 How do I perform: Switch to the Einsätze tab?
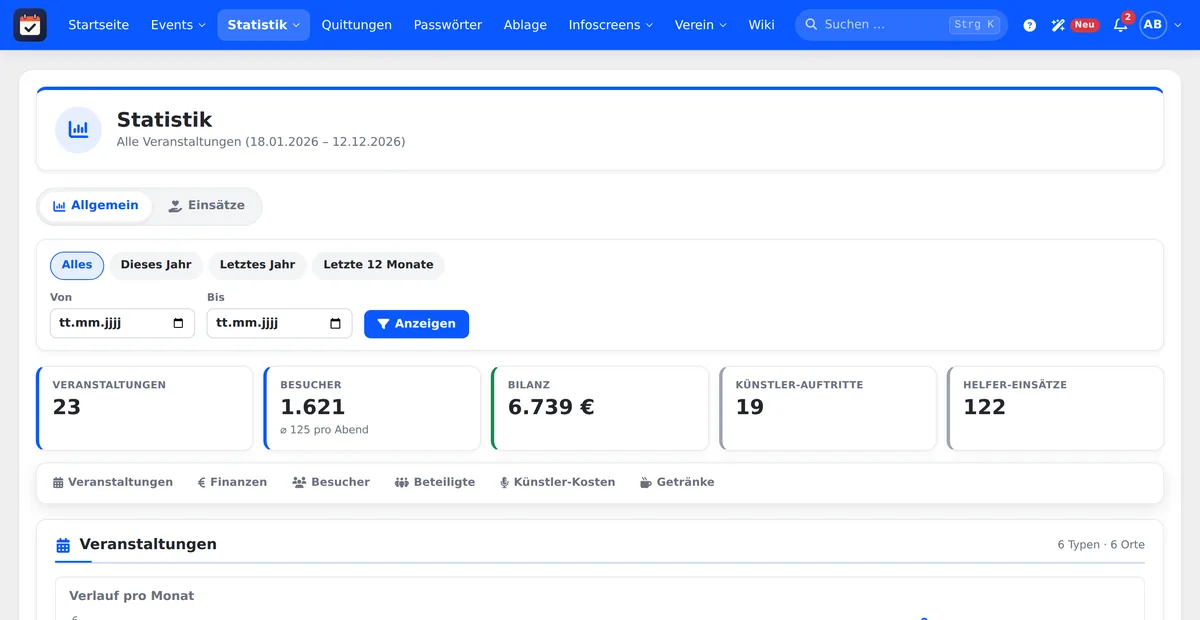[206, 206]
